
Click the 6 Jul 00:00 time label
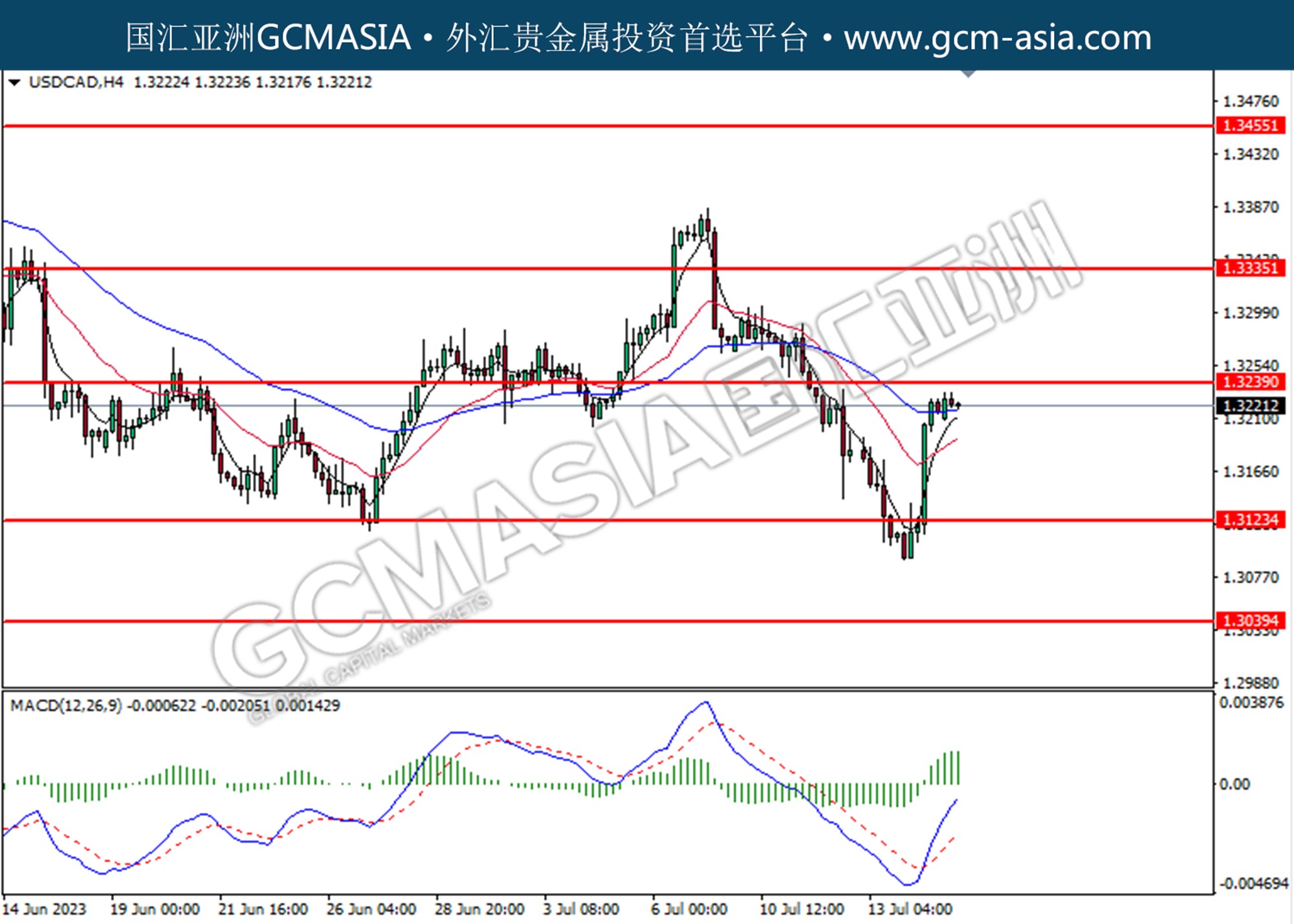tap(689, 909)
